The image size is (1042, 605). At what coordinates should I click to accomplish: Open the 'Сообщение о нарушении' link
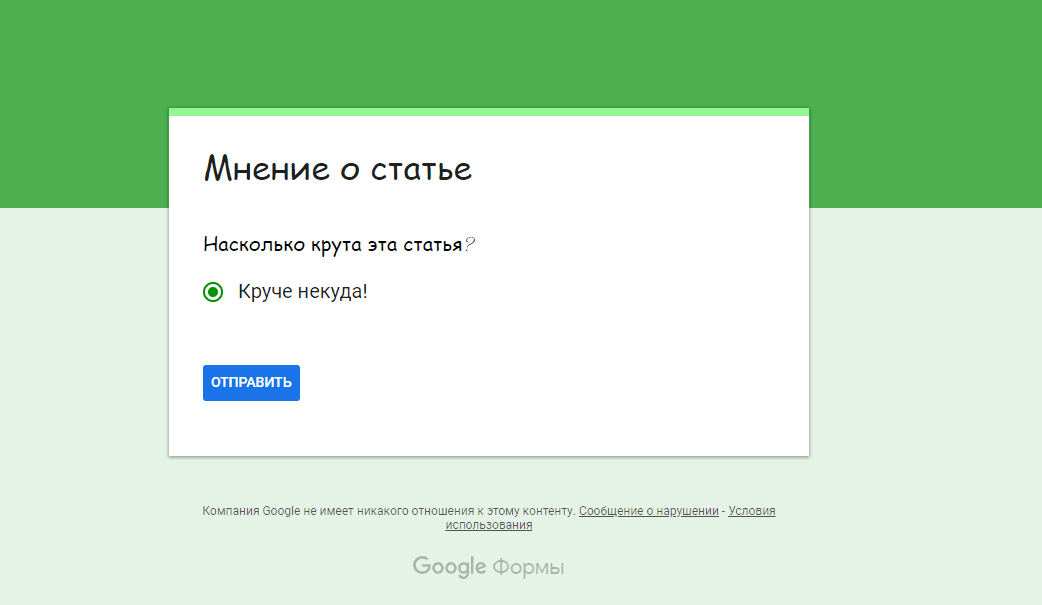(648, 510)
